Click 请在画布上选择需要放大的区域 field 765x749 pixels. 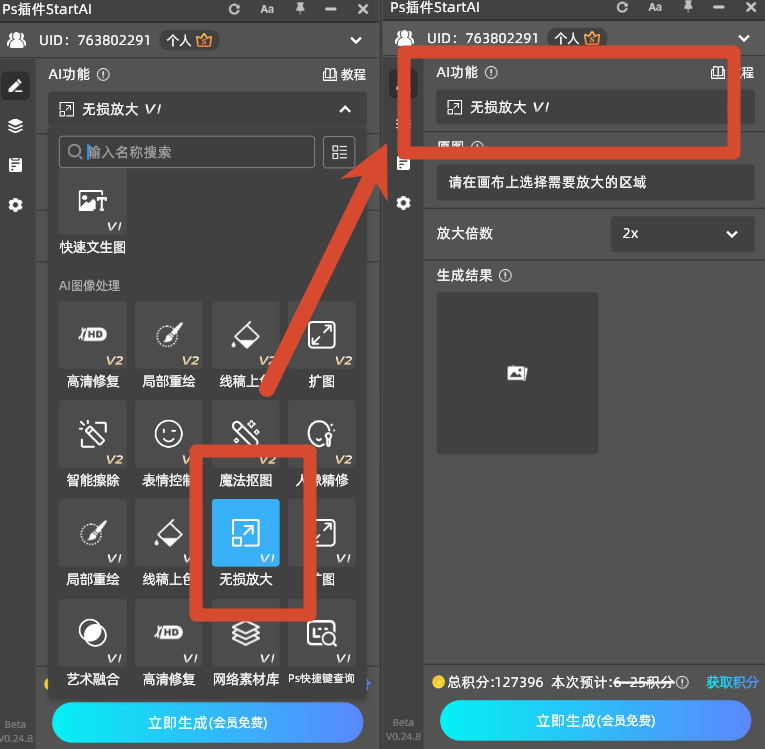point(595,182)
